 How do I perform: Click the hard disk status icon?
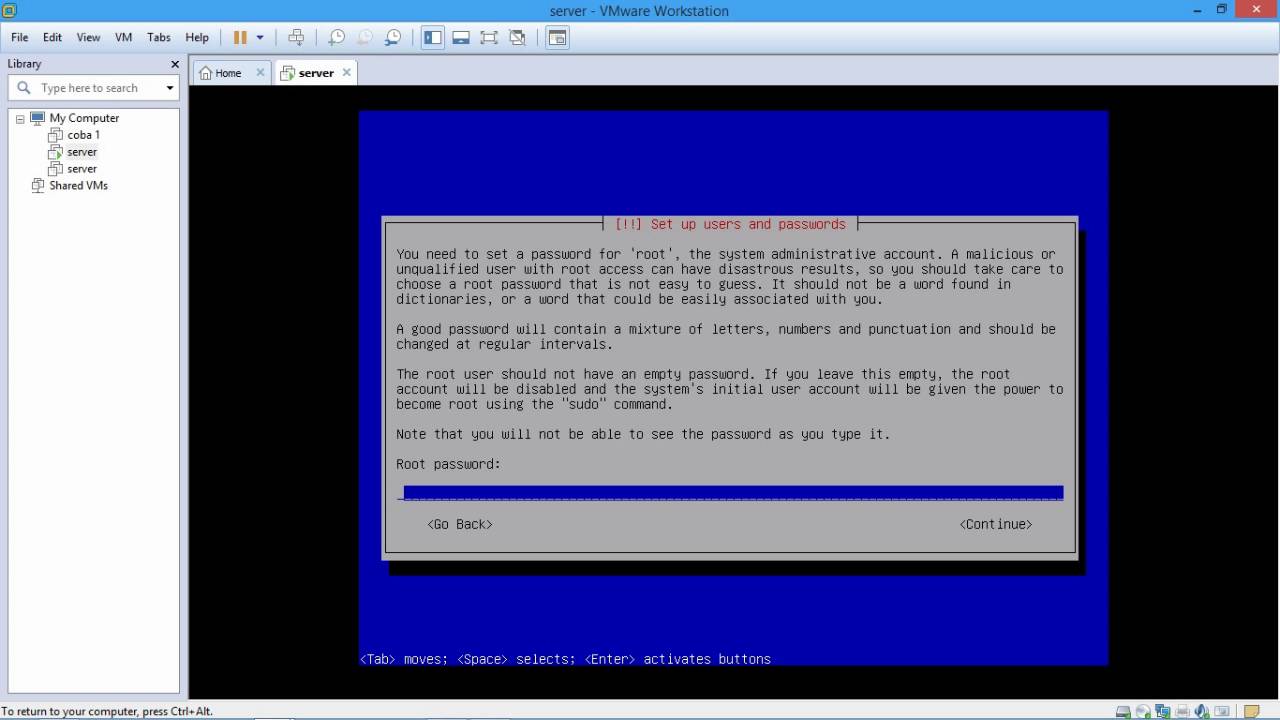[x=1123, y=711]
